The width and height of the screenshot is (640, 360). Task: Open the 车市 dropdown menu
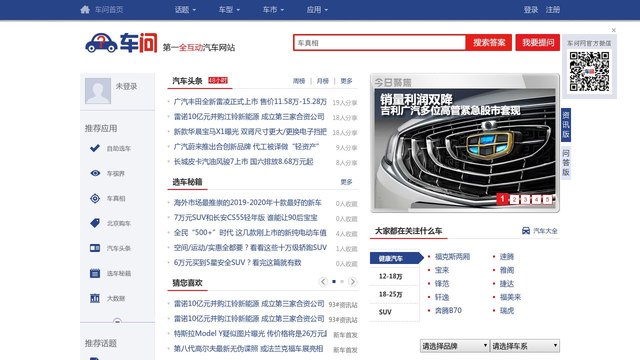(273, 9)
